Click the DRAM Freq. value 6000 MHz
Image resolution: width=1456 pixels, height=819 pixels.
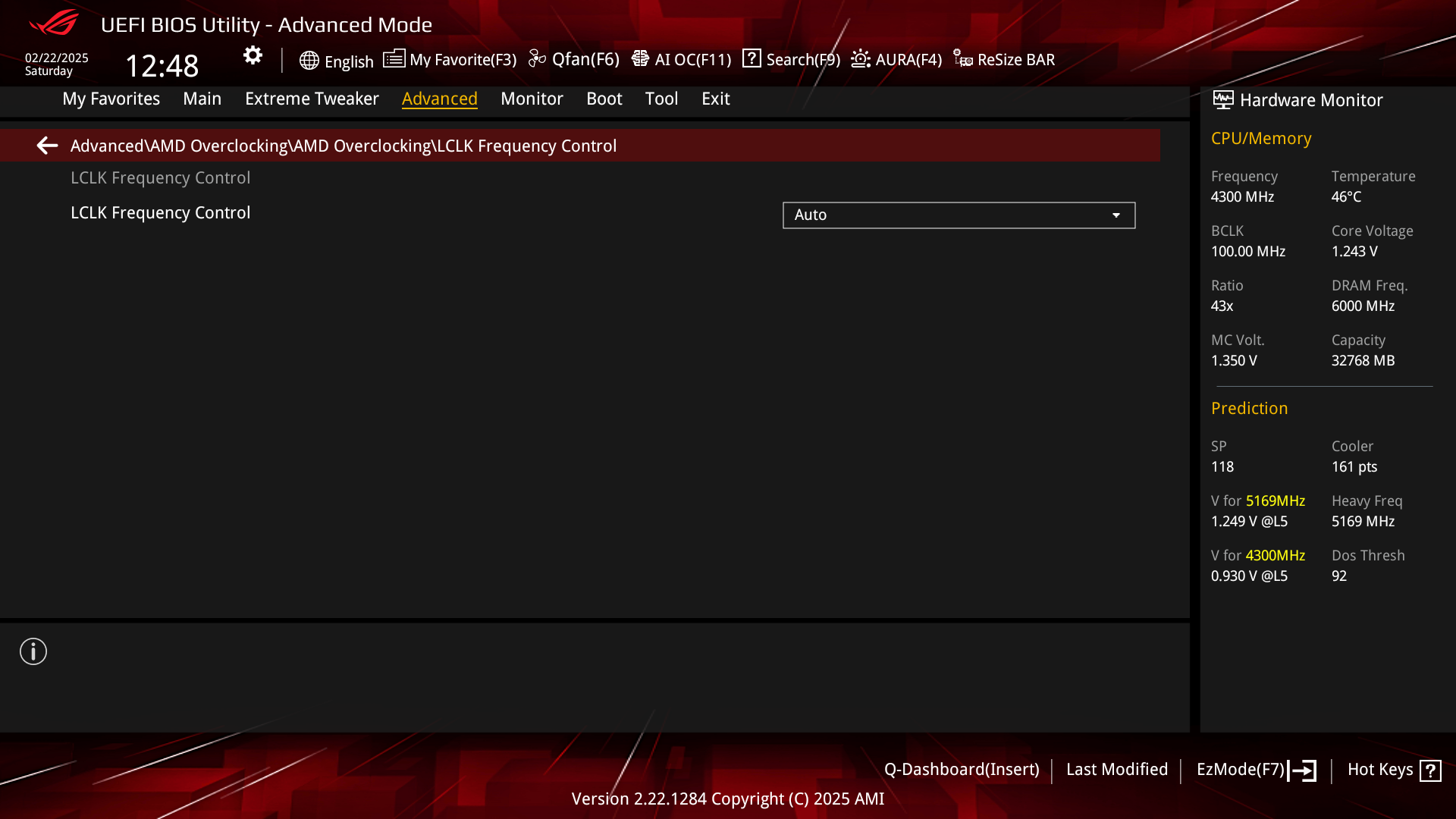pyautogui.click(x=1363, y=306)
